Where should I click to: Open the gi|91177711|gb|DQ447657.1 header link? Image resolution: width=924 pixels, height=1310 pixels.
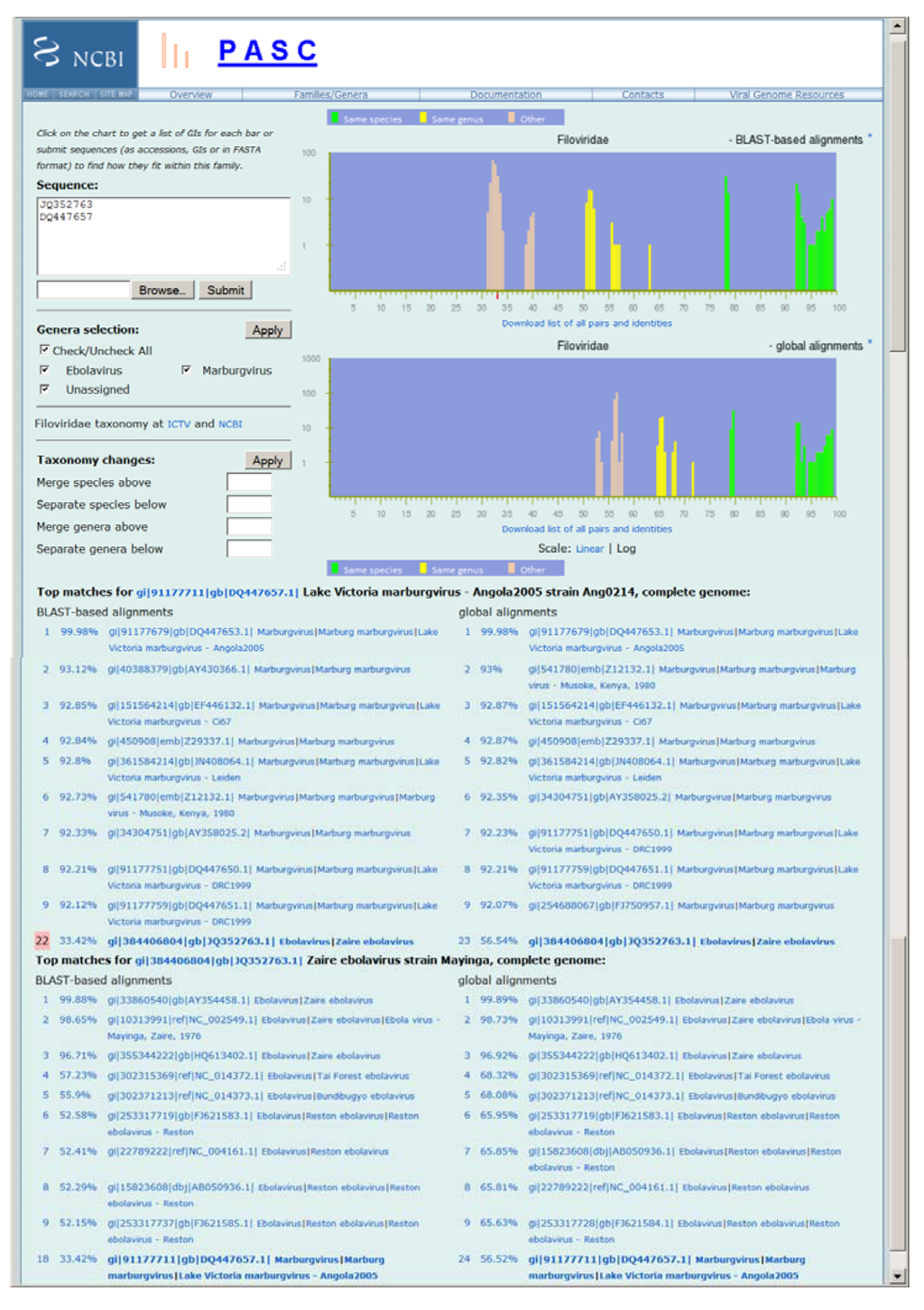(x=217, y=592)
